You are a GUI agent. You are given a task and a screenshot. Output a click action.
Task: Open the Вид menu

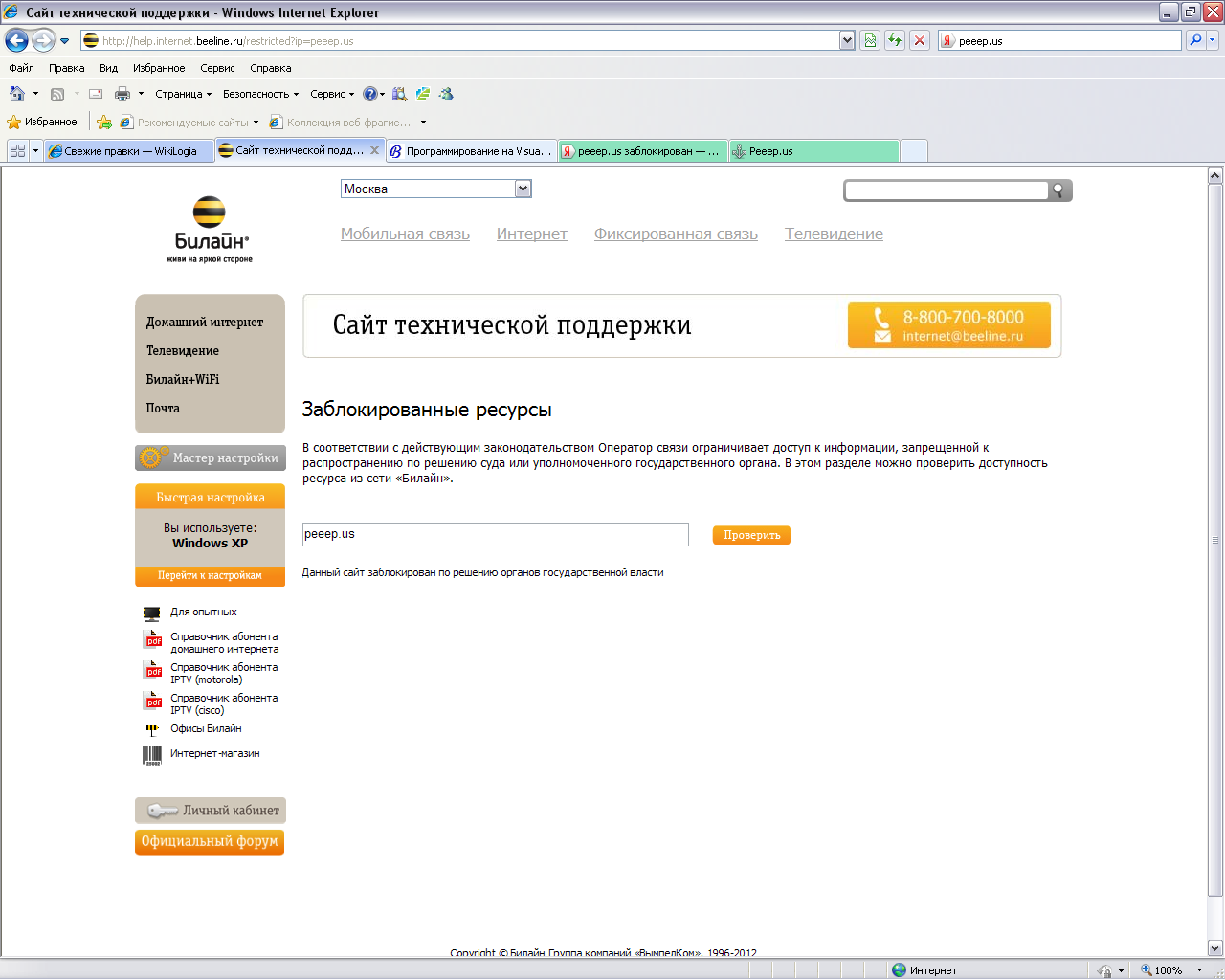[x=109, y=68]
